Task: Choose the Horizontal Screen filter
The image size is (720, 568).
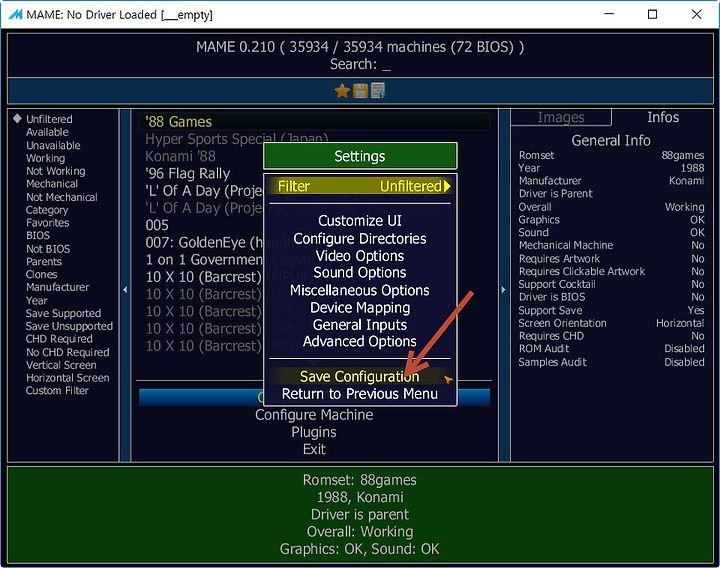Action: tap(68, 378)
